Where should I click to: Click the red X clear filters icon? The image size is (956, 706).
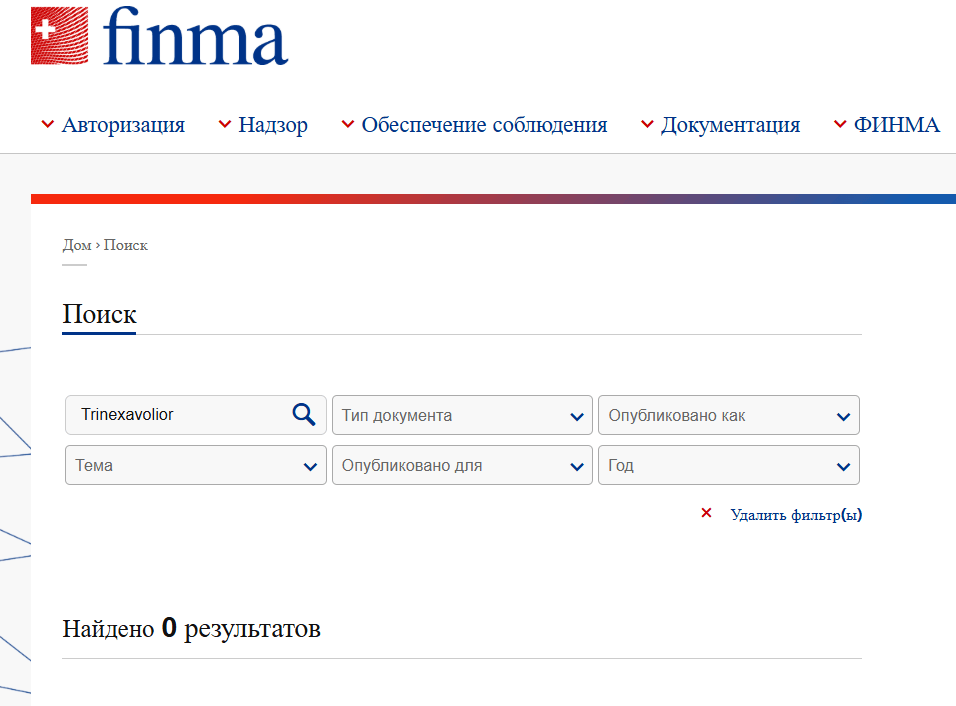707,513
